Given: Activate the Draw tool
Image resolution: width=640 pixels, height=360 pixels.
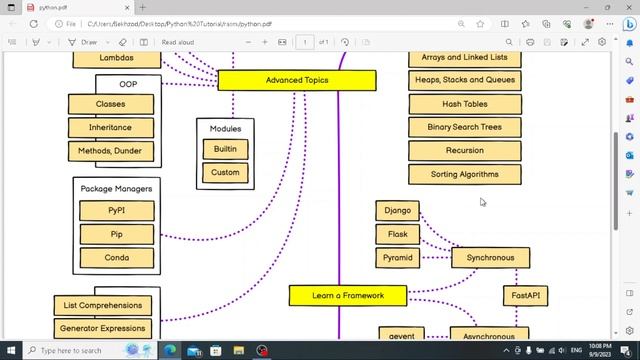Looking at the screenshot, I should (x=83, y=42).
